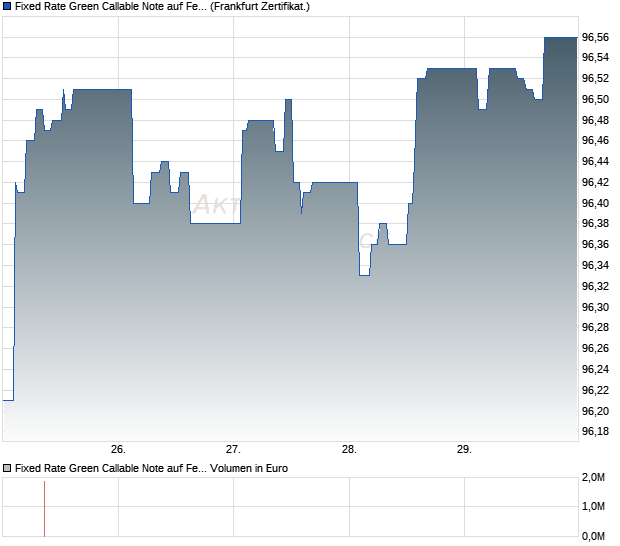Click the 2,0M volume axis label
Screen dimensions: 620x546
click(594, 478)
